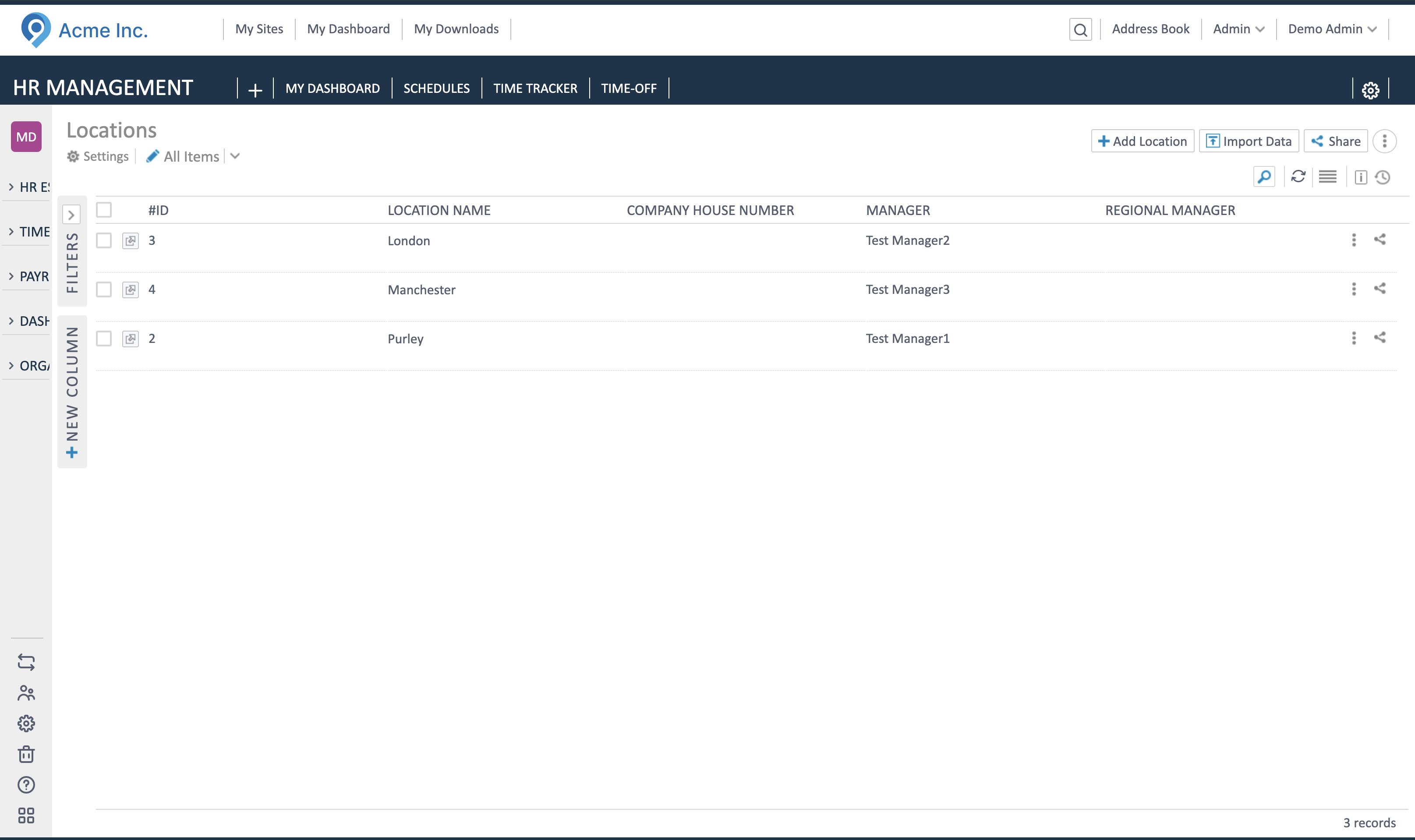Click the share icon on London row

tap(1380, 240)
